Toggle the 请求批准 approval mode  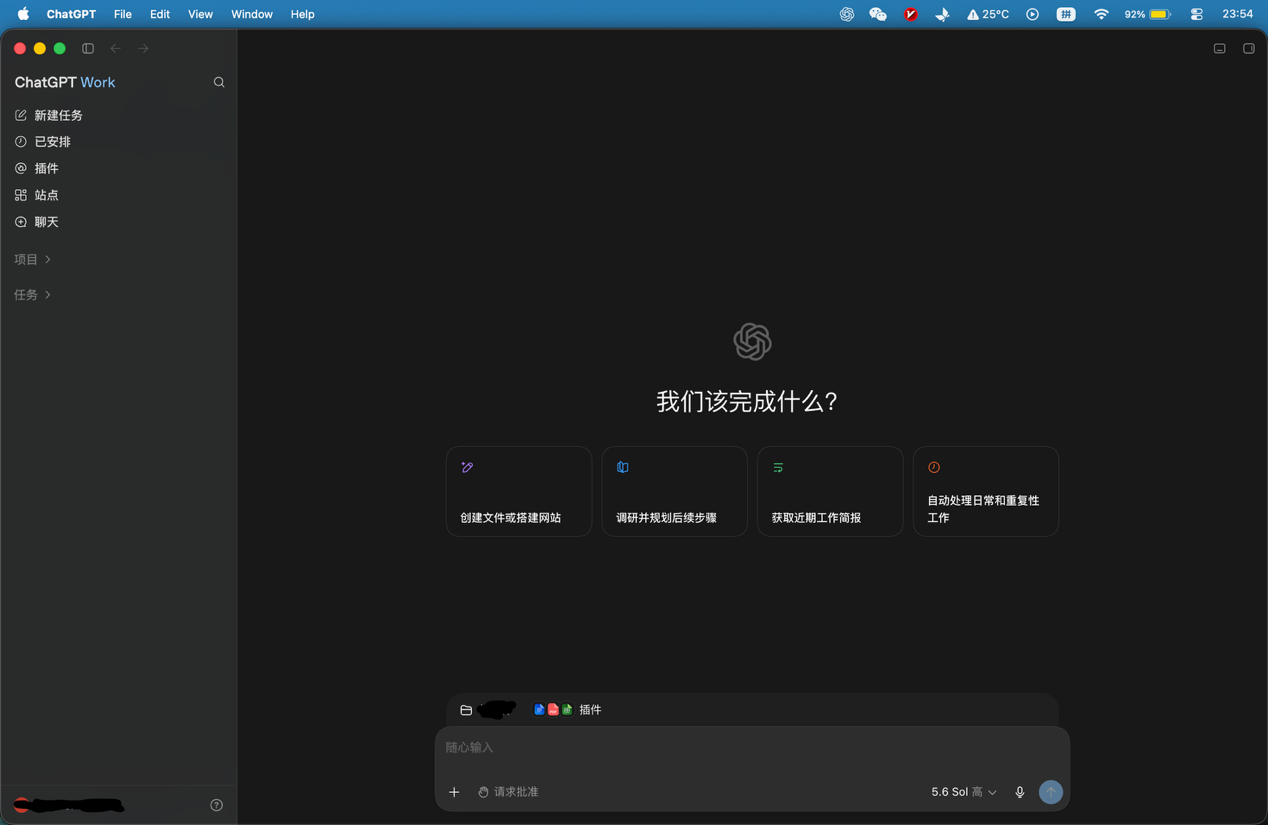pyautogui.click(x=508, y=792)
